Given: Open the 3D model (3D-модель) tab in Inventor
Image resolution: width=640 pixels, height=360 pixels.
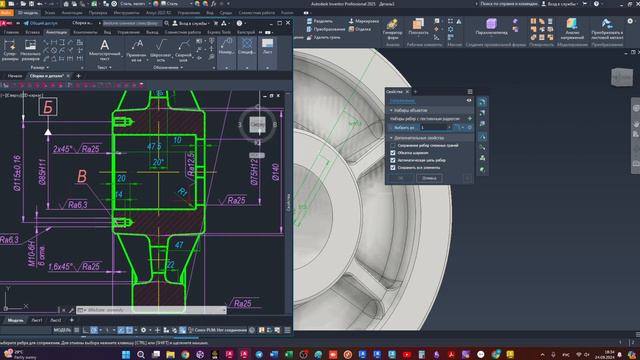Looking at the screenshot, I should coord(28,13).
